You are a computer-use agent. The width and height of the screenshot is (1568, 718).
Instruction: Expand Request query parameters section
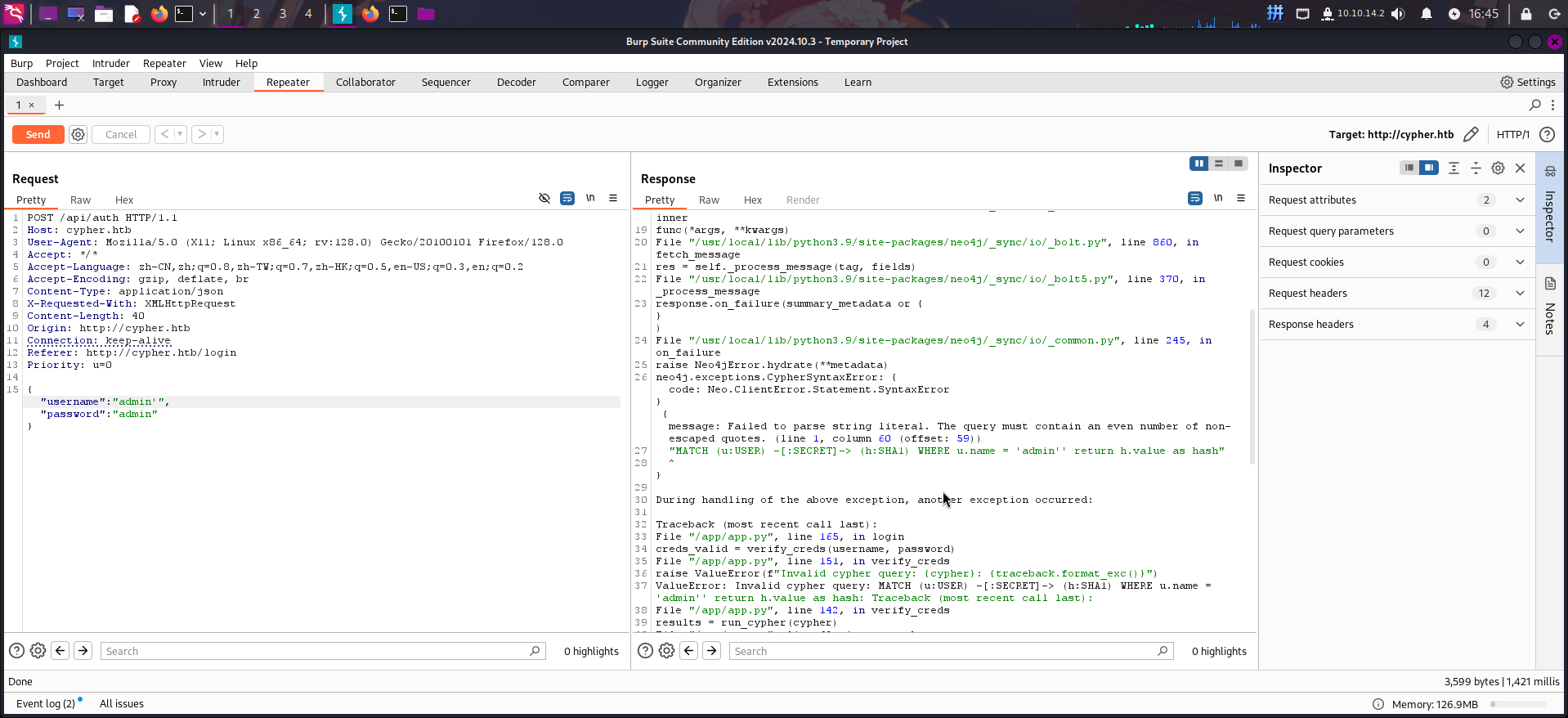pos(1397,231)
